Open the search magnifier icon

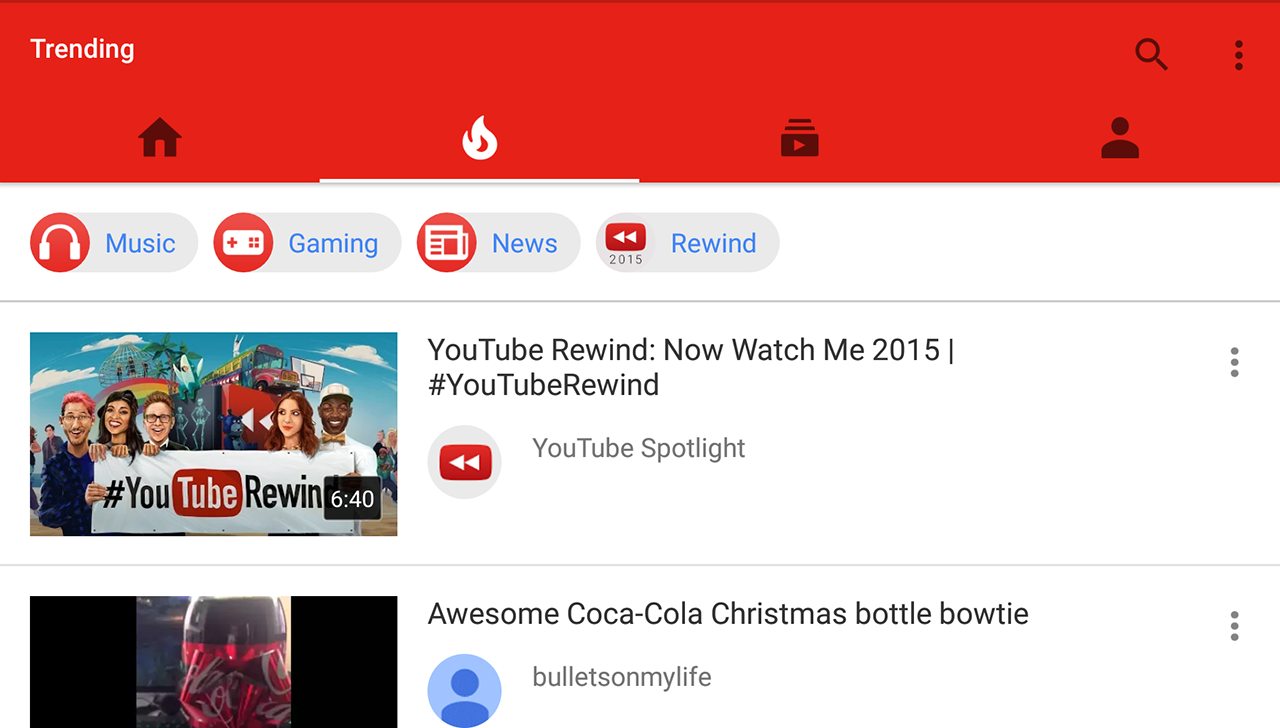pos(1152,54)
